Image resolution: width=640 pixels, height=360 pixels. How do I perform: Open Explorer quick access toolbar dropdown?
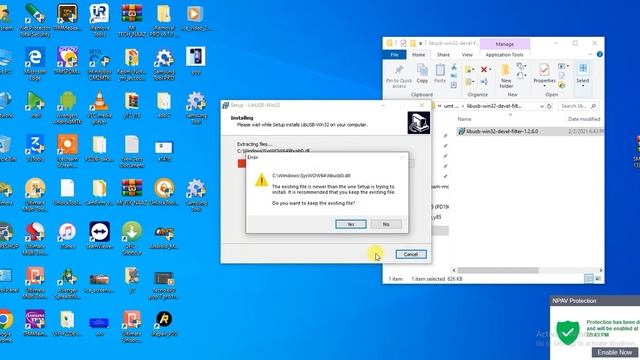point(420,43)
